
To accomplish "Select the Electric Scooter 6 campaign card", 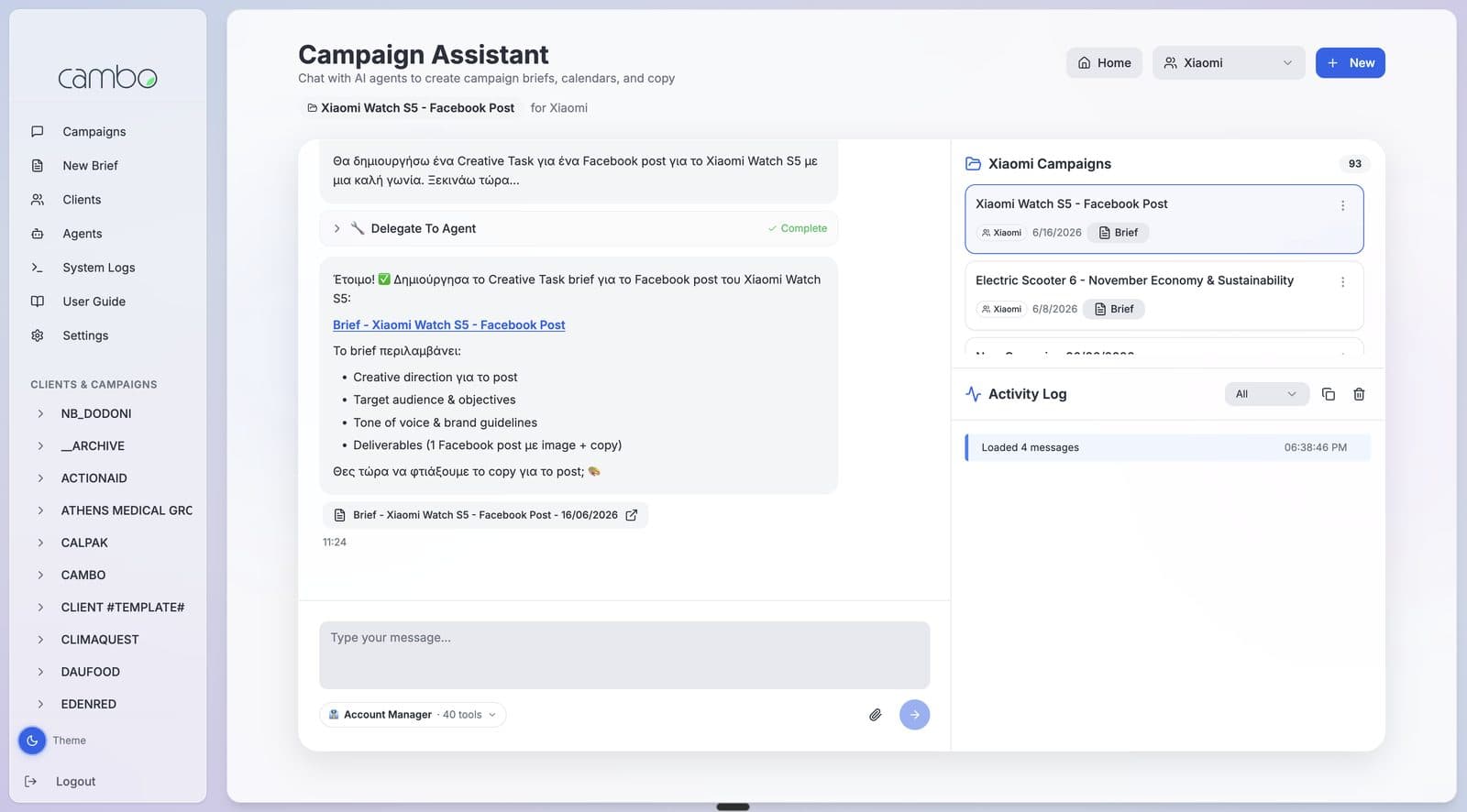I will 1164,295.
